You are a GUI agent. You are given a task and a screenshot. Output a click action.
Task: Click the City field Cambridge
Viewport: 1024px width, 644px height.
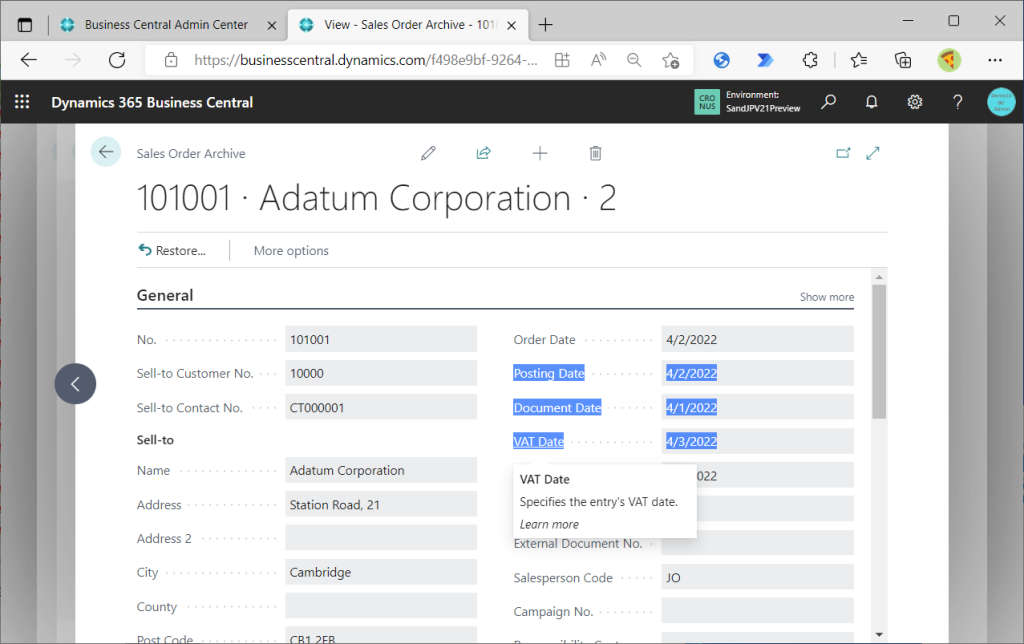click(x=381, y=572)
